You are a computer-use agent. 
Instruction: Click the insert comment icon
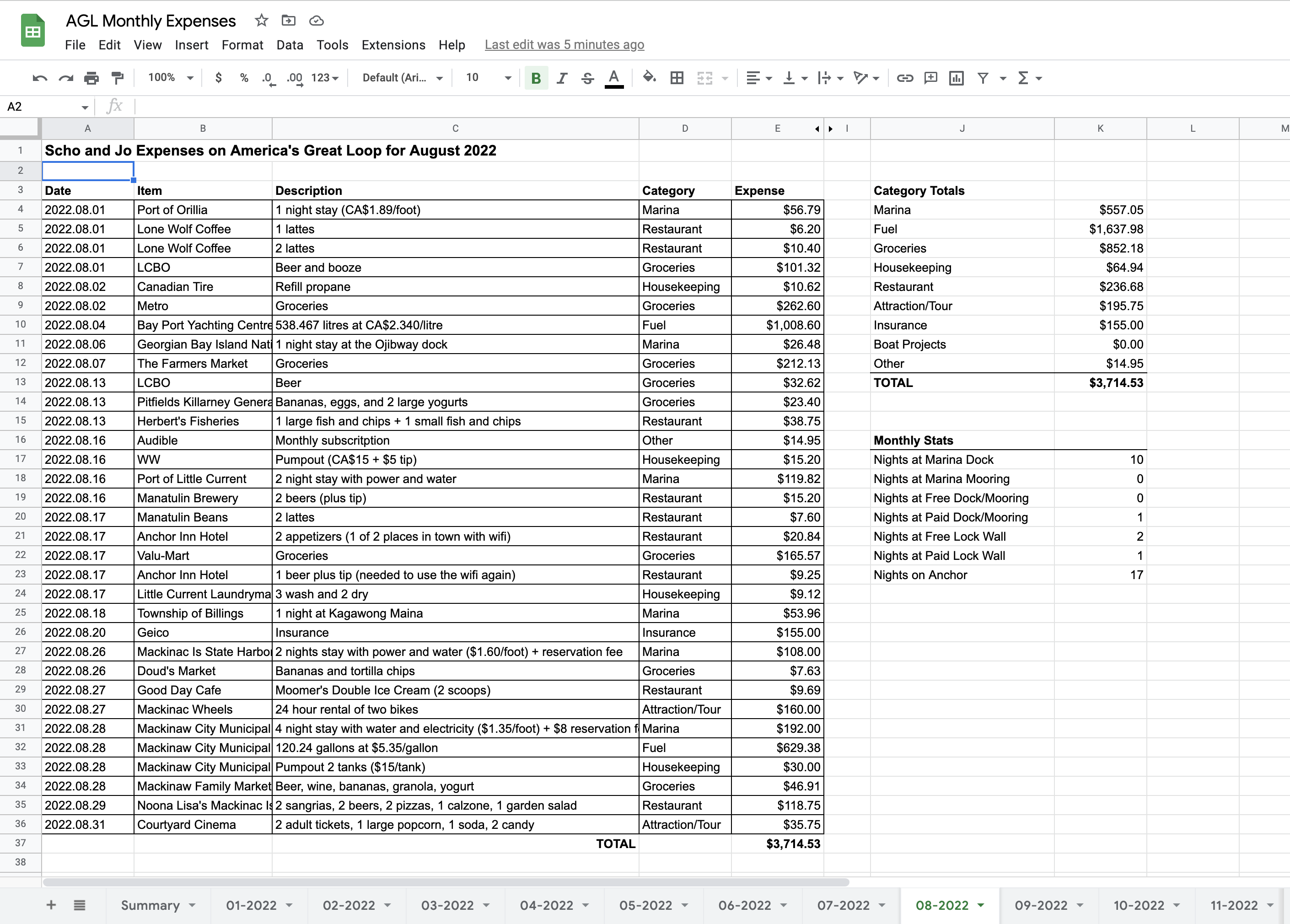[x=930, y=78]
